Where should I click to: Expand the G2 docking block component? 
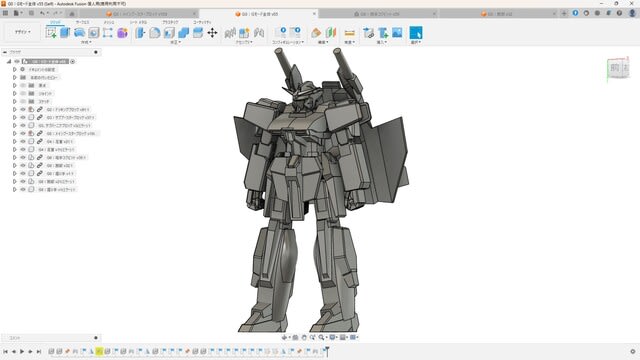(15, 109)
